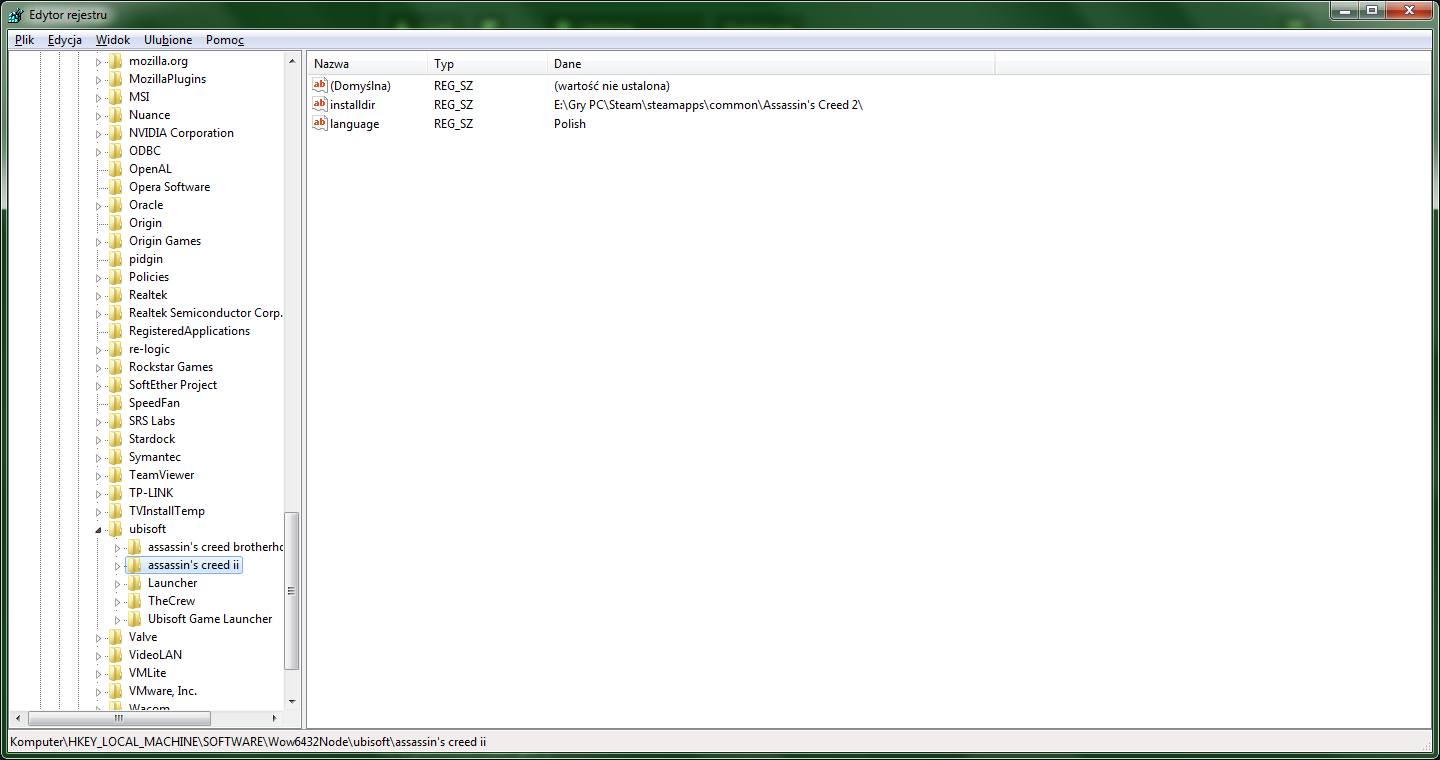Select the pidgin folder icon
The width and height of the screenshot is (1440, 760).
click(x=116, y=259)
